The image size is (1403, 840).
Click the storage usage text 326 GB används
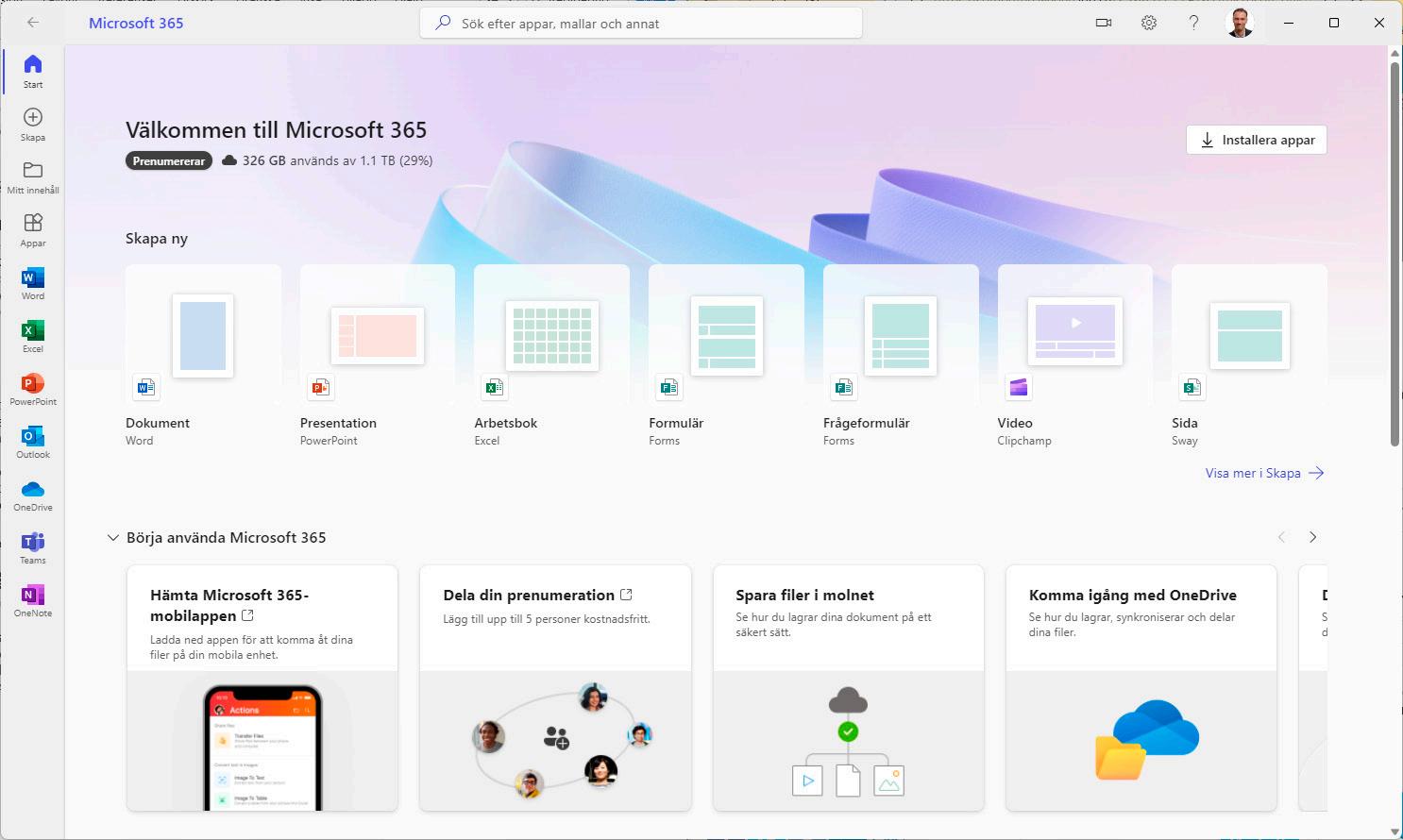337,160
